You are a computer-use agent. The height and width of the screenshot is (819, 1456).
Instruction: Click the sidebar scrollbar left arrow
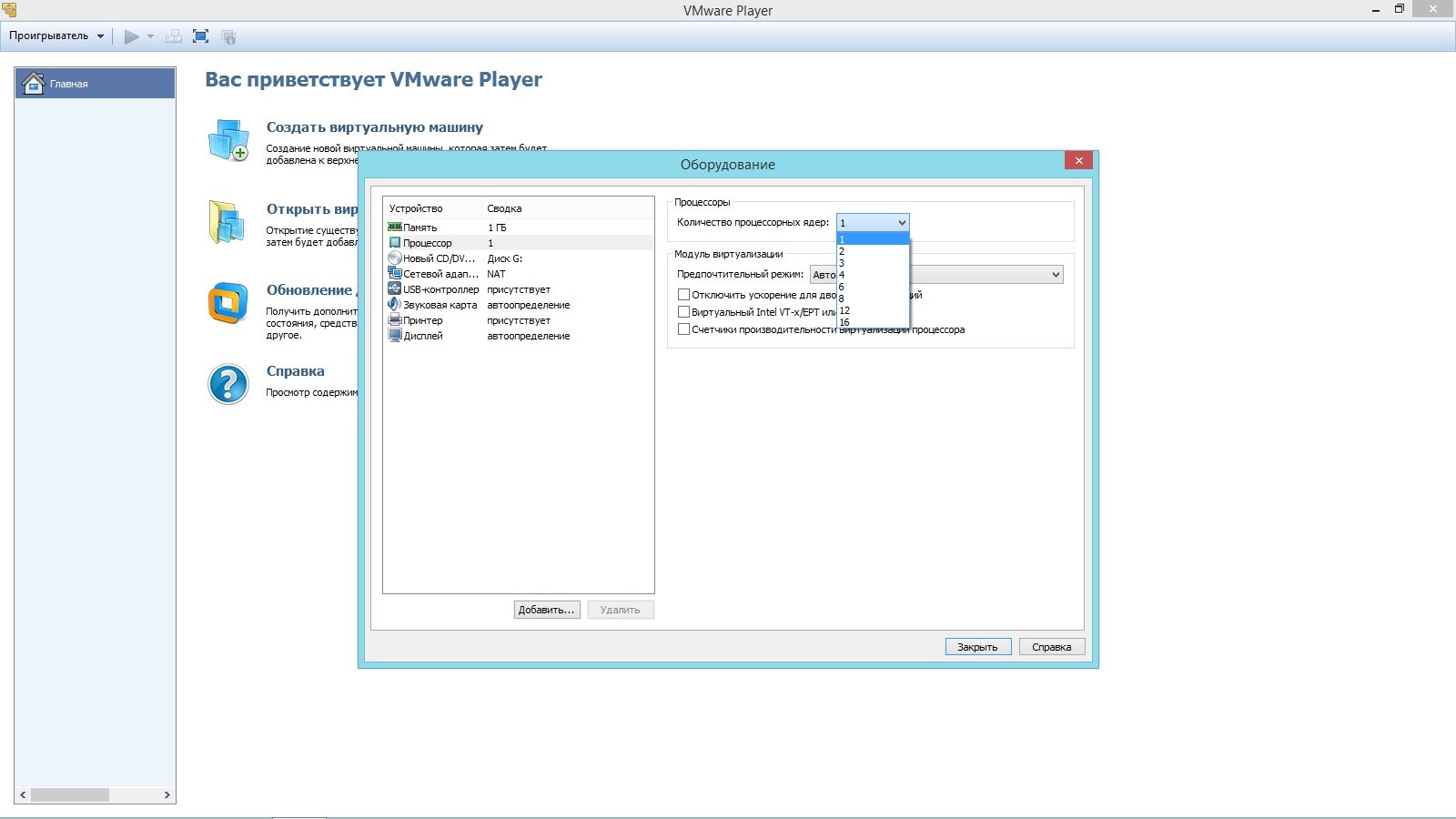point(23,795)
